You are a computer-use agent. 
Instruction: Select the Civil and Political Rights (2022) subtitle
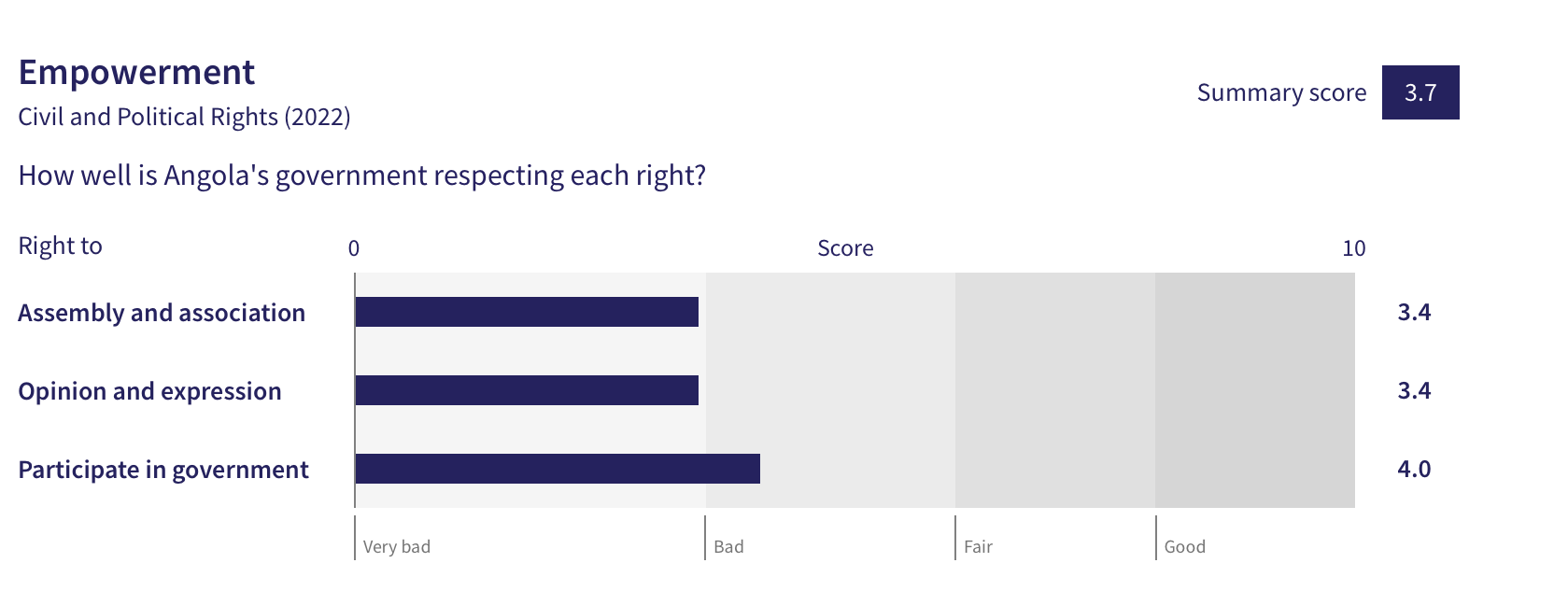(184, 117)
